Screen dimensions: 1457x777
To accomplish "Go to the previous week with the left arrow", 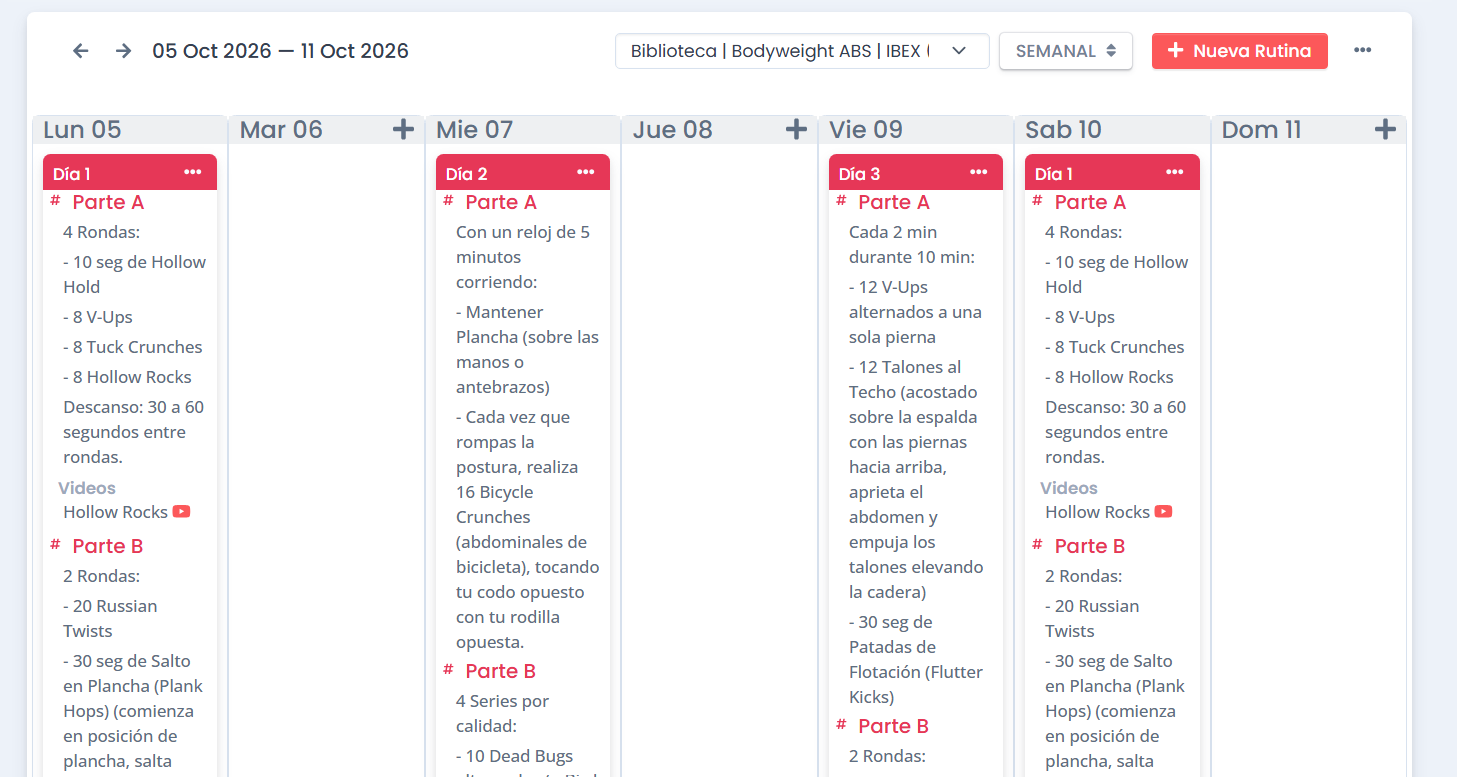I will click(81, 51).
